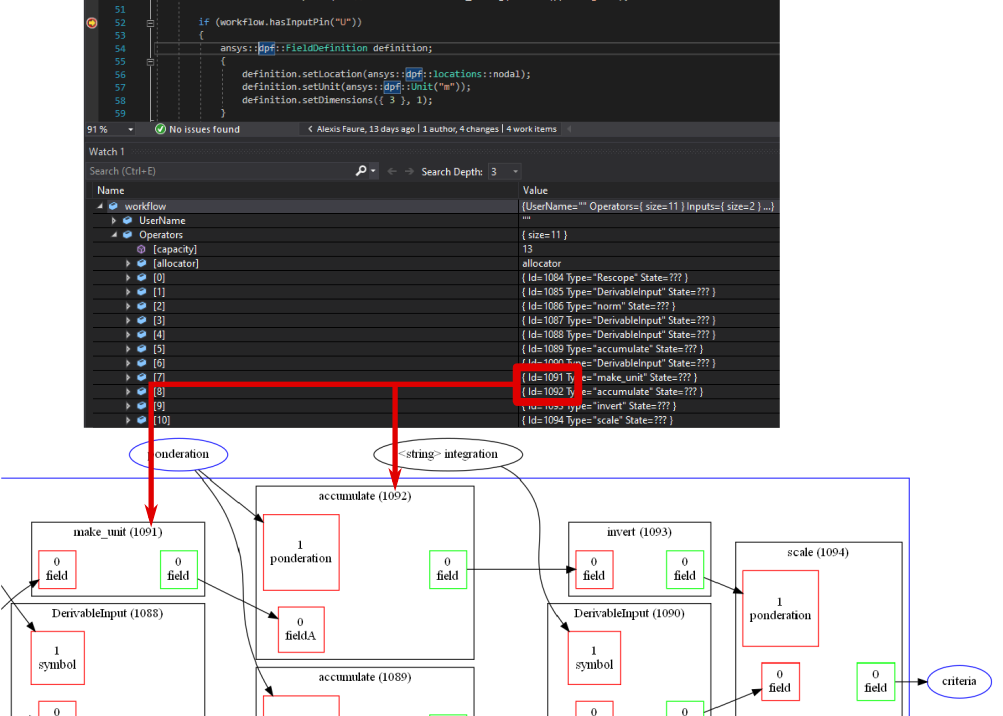
Task: Click the workflow value summary text
Action: (648, 206)
